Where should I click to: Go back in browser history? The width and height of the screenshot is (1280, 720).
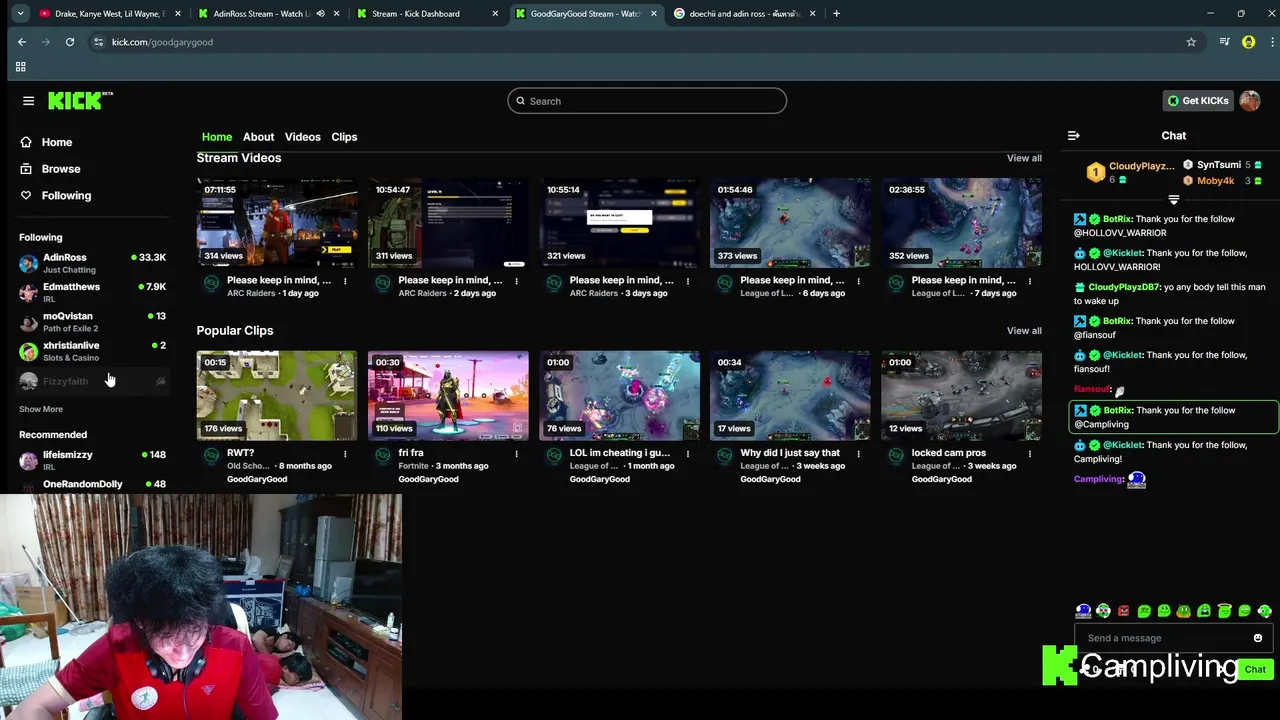coord(22,42)
